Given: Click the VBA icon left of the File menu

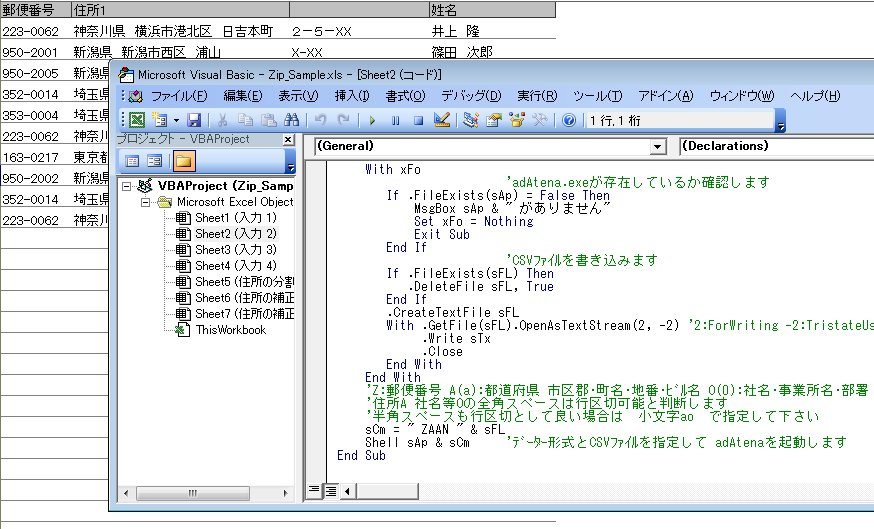Looking at the screenshot, I should coord(135,96).
